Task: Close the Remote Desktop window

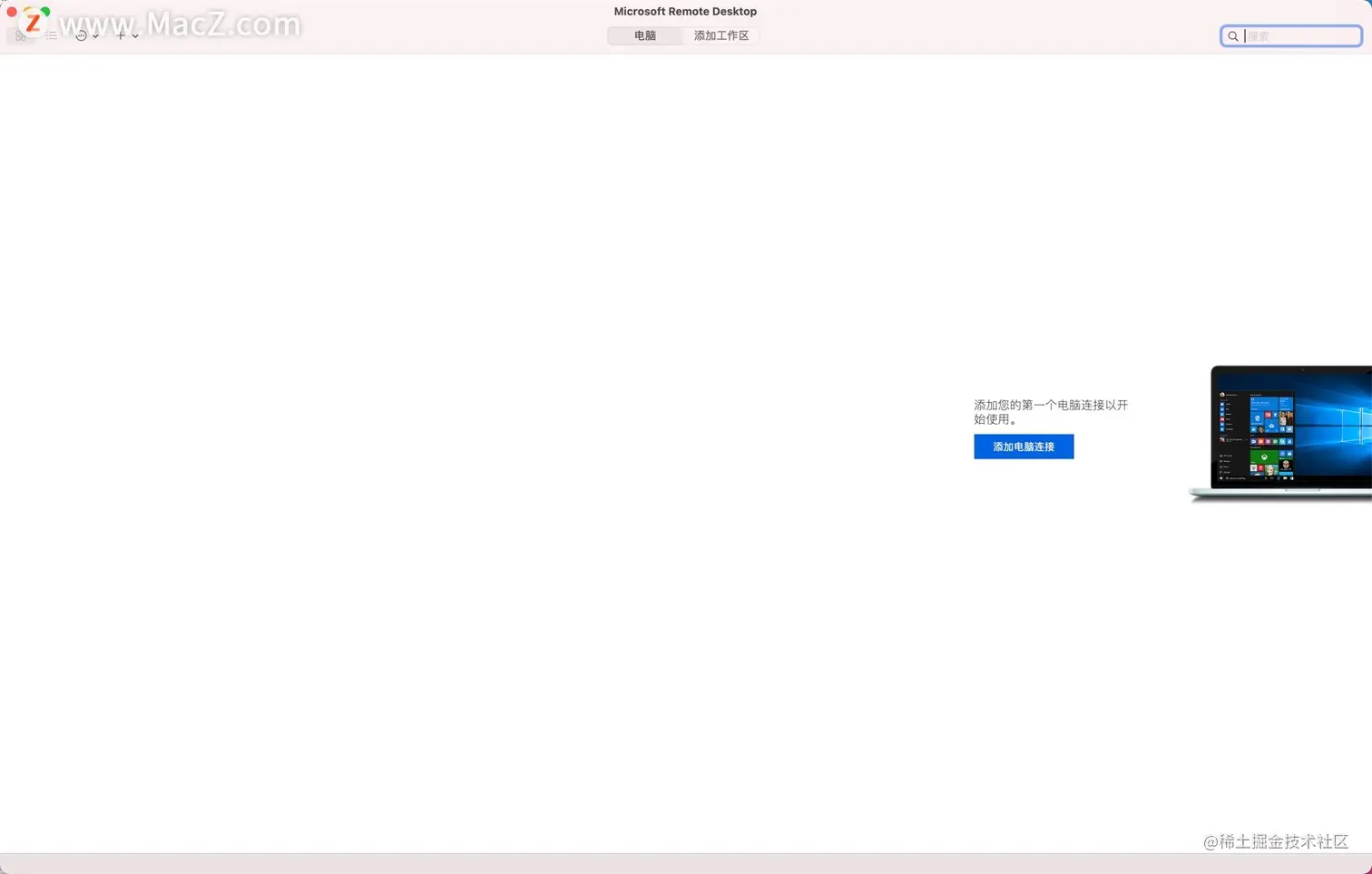Action: 11,12
